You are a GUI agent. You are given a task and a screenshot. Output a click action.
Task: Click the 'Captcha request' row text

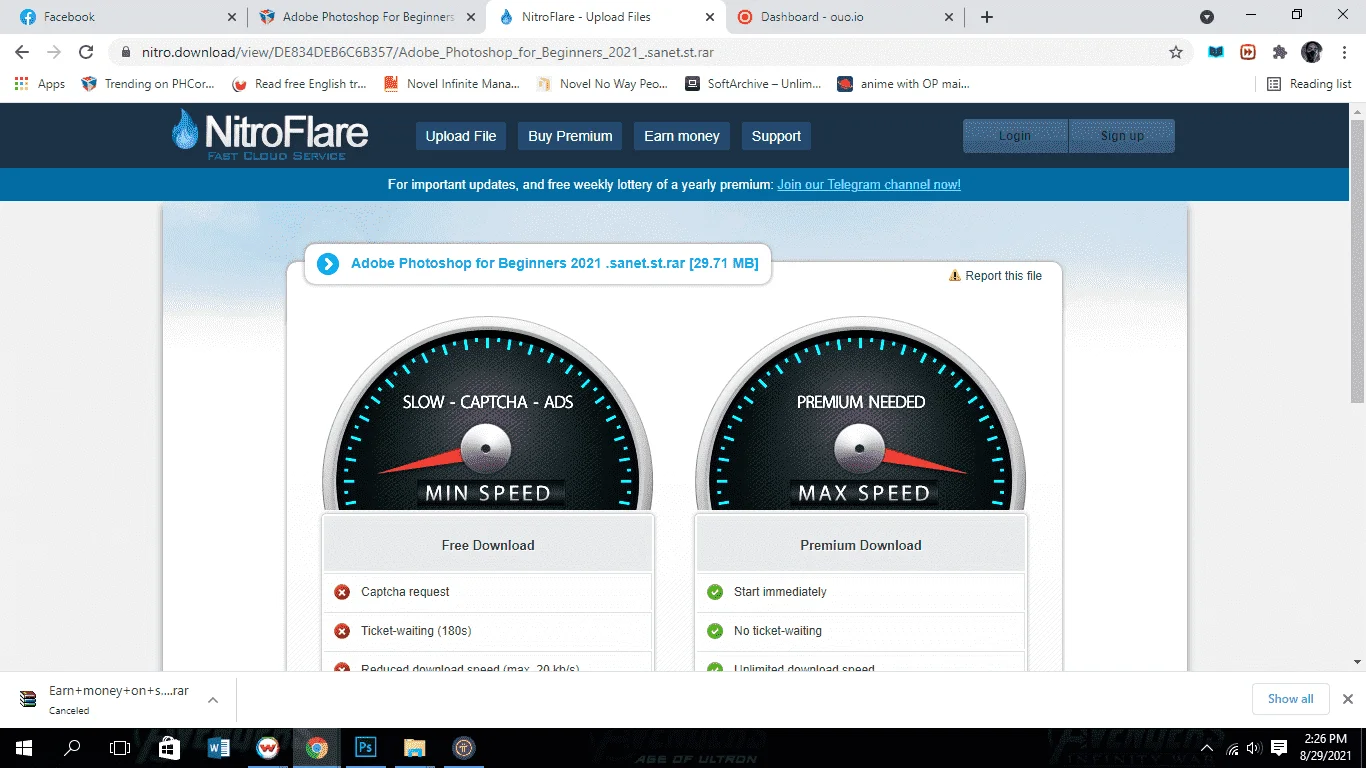click(405, 592)
